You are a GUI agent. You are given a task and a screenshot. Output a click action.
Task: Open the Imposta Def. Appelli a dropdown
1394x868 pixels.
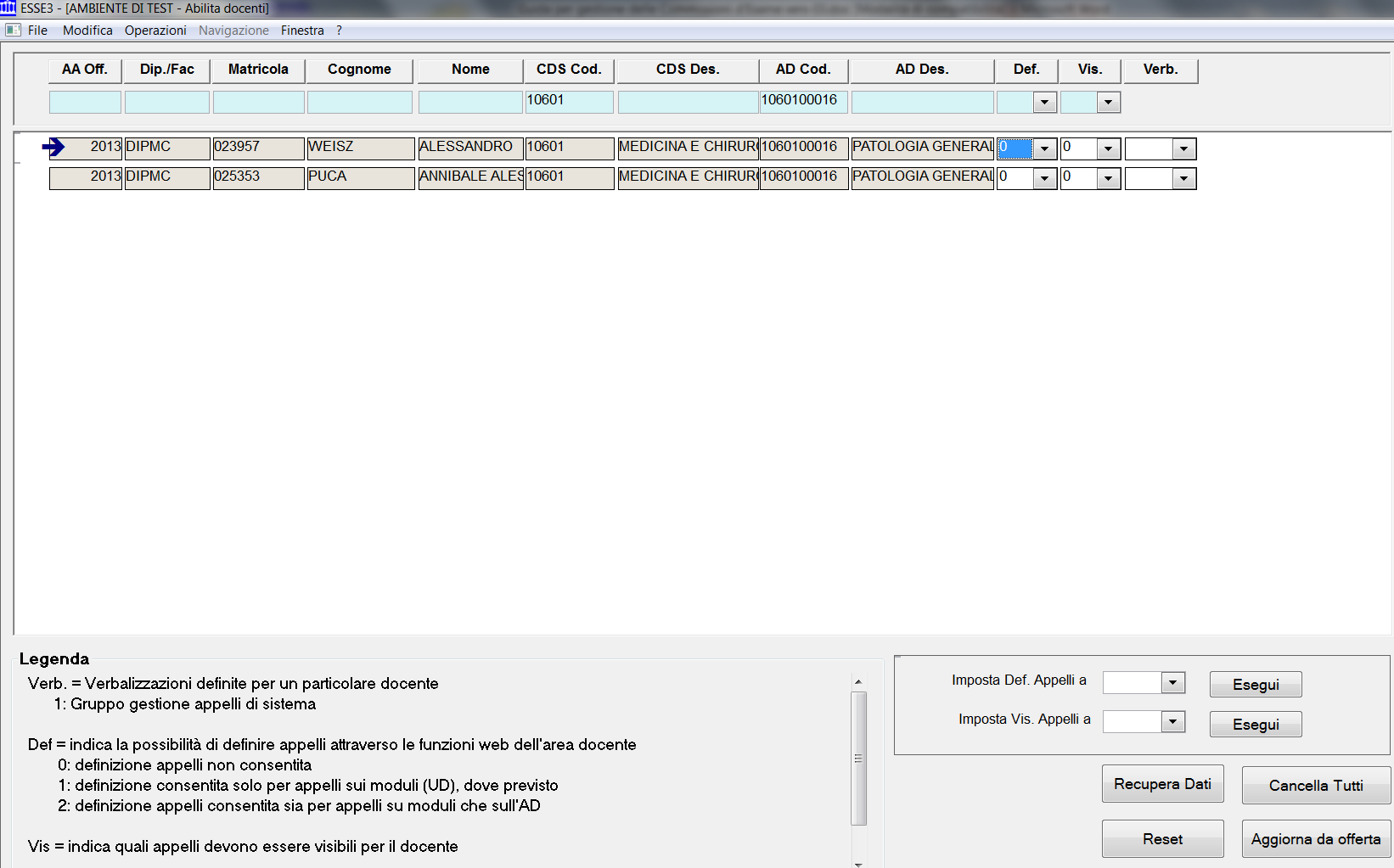[1172, 682]
